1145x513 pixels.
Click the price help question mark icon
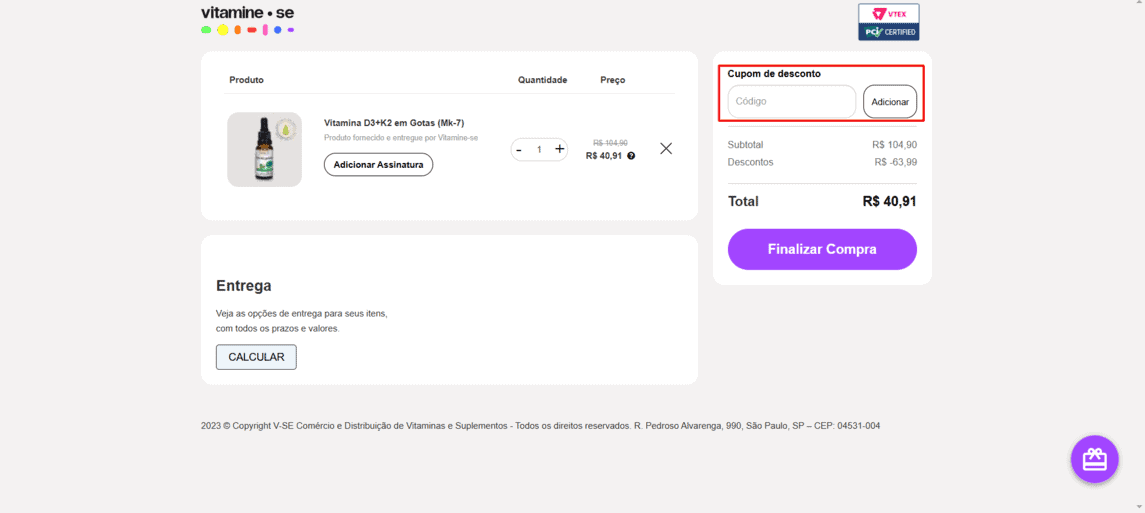coord(631,155)
